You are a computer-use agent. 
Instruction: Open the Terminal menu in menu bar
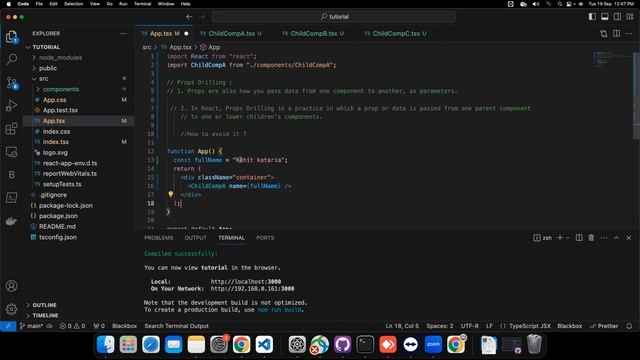click(142, 4)
